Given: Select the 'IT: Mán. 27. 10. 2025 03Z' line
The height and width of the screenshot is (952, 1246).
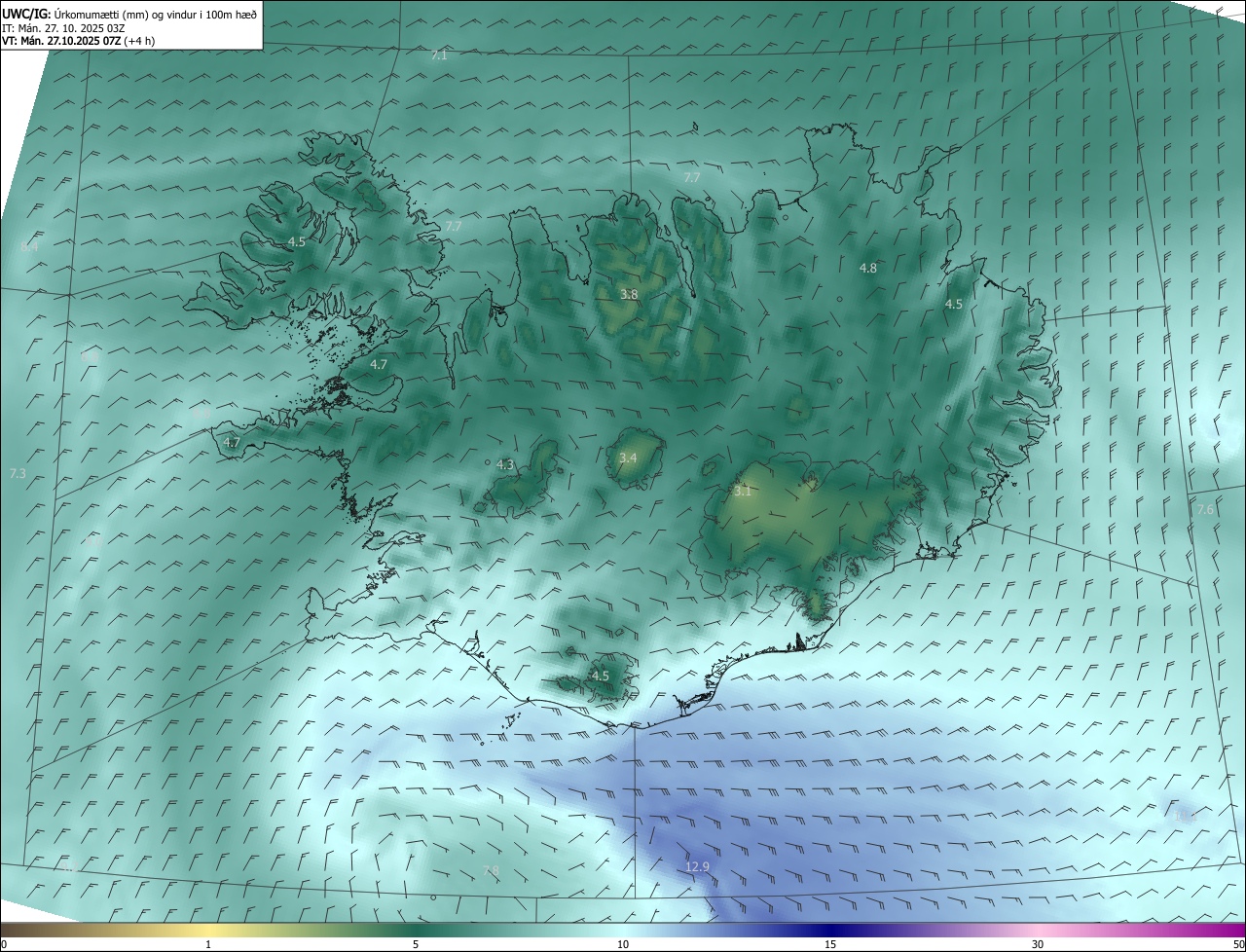Looking at the screenshot, I should pyautogui.click(x=63, y=28).
